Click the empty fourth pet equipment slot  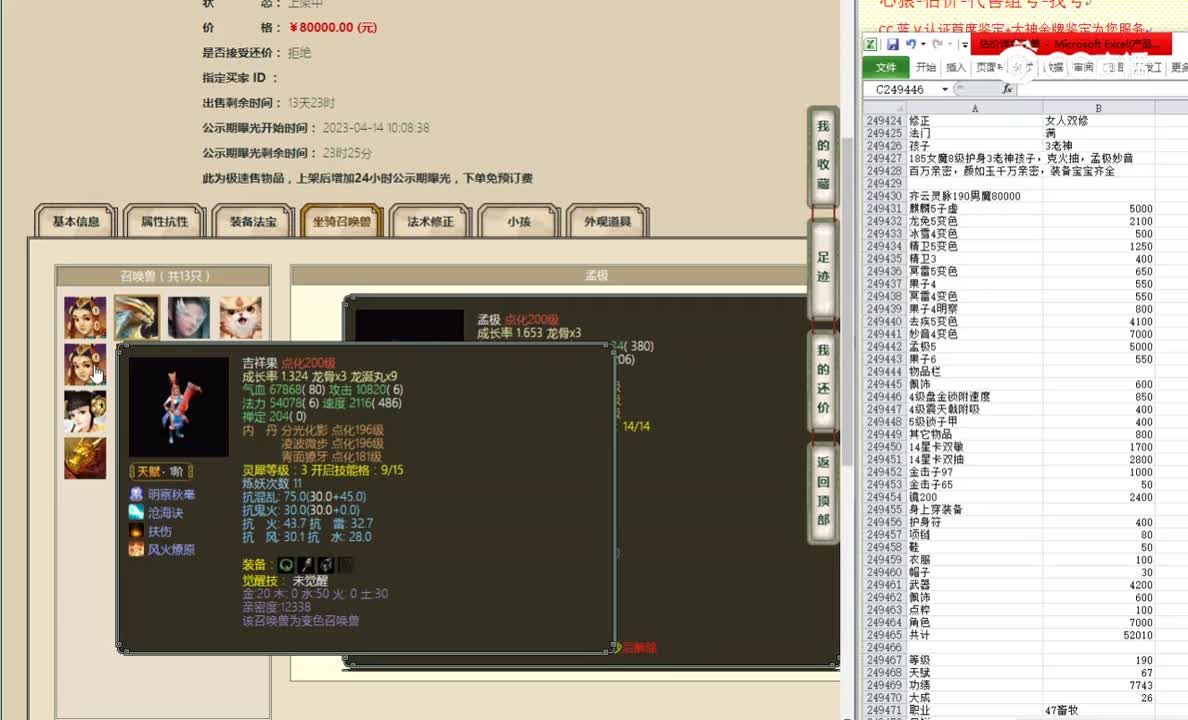coord(345,565)
